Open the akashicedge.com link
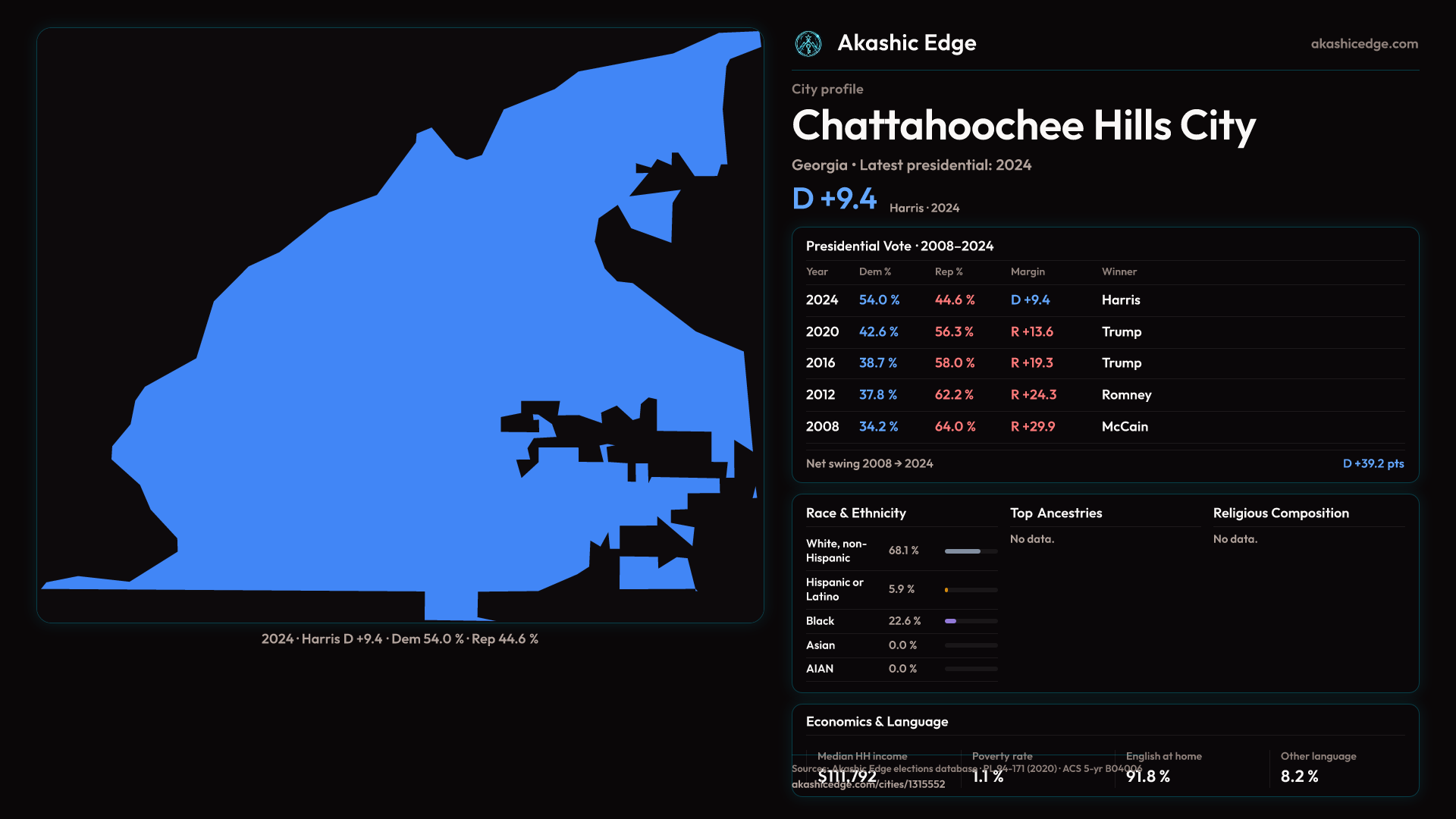The image size is (1456, 819). (1363, 44)
